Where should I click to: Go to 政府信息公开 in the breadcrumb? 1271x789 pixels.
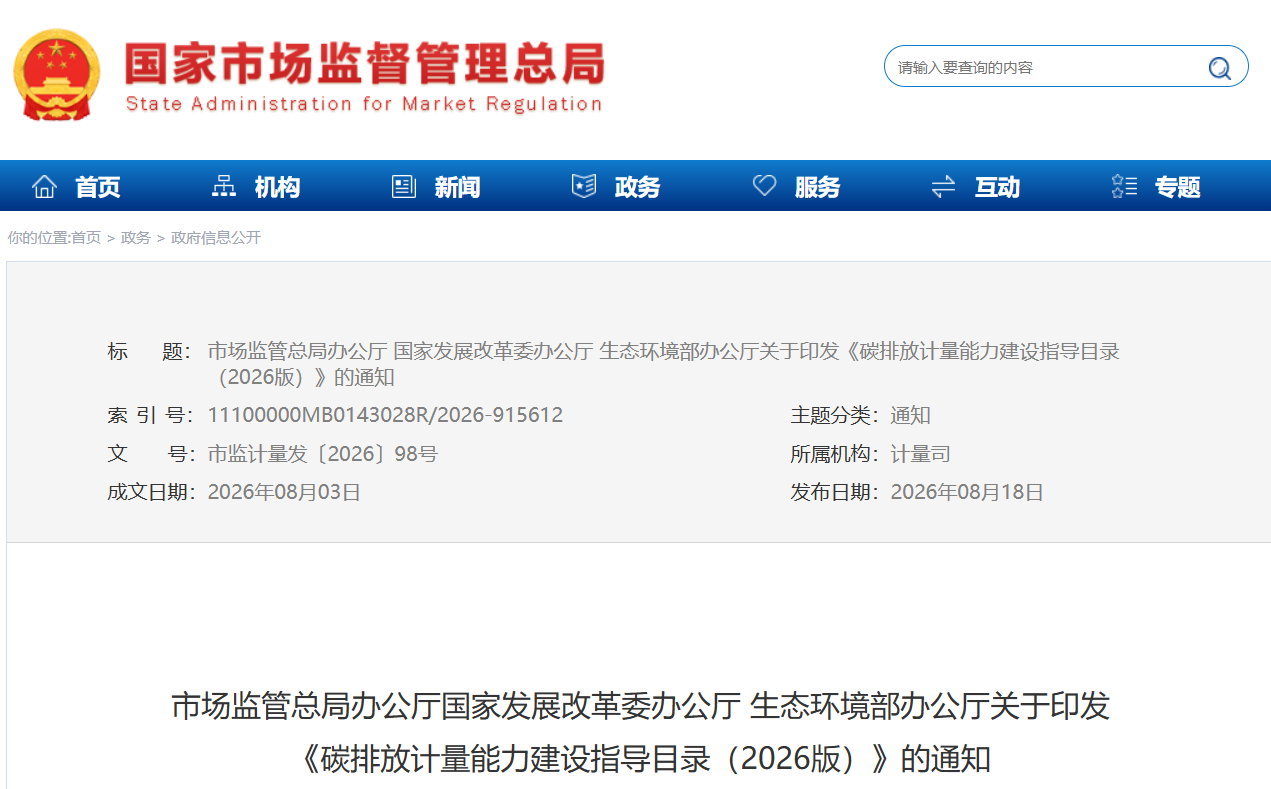pos(216,238)
